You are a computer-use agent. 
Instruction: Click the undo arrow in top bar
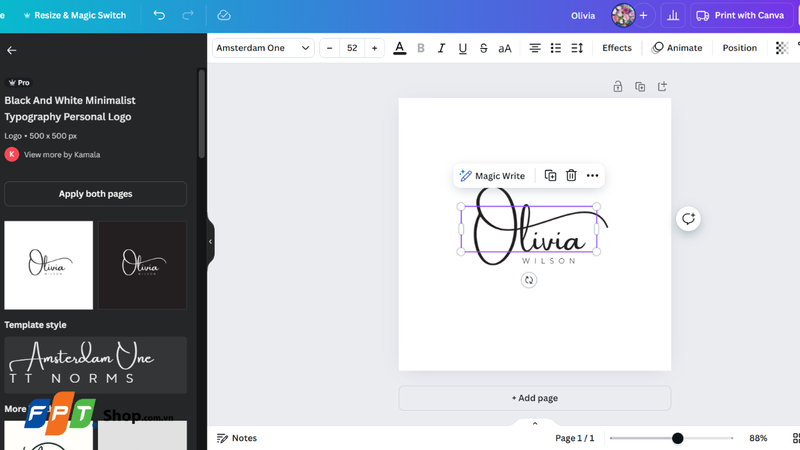click(x=160, y=15)
